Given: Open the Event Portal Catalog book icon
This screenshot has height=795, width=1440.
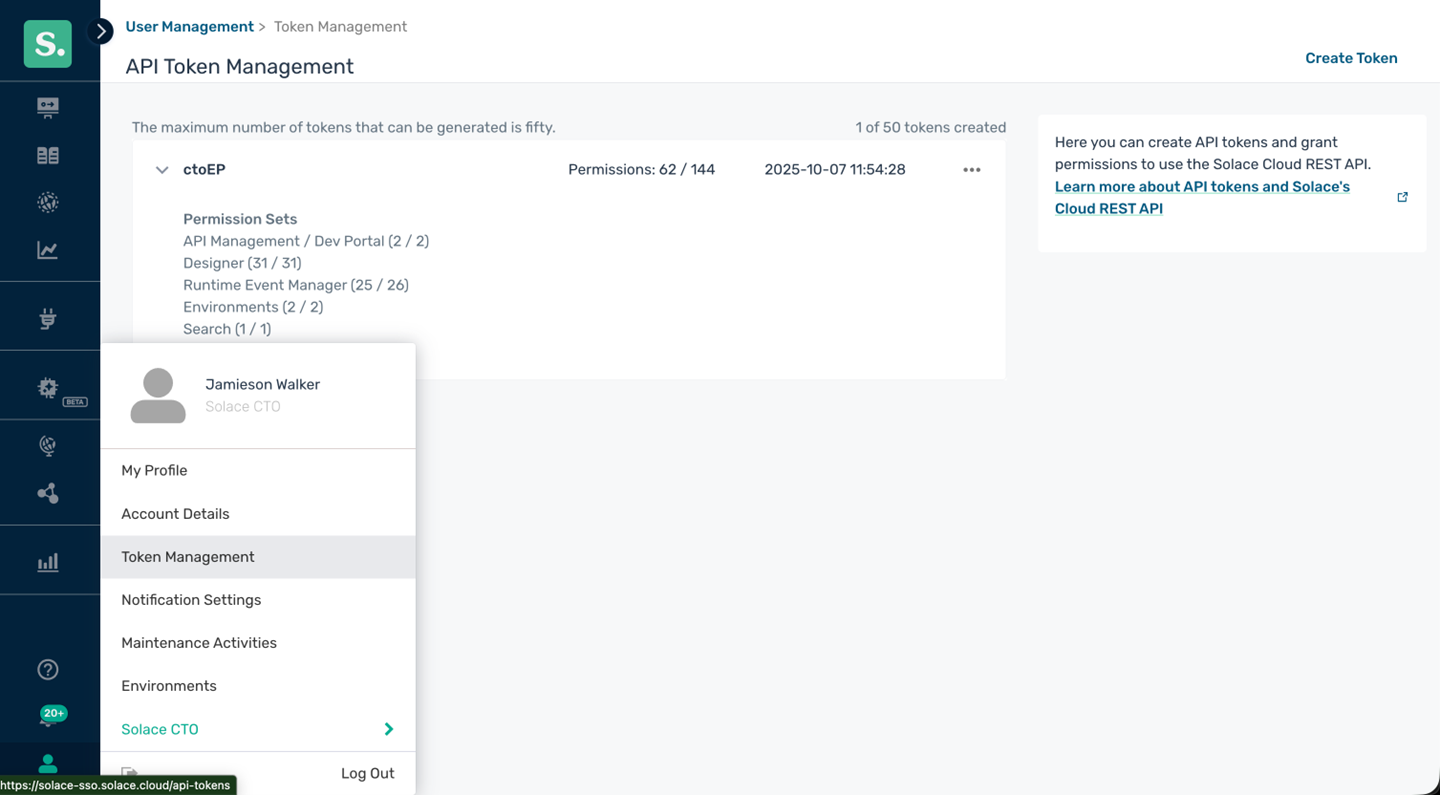Looking at the screenshot, I should point(48,155).
